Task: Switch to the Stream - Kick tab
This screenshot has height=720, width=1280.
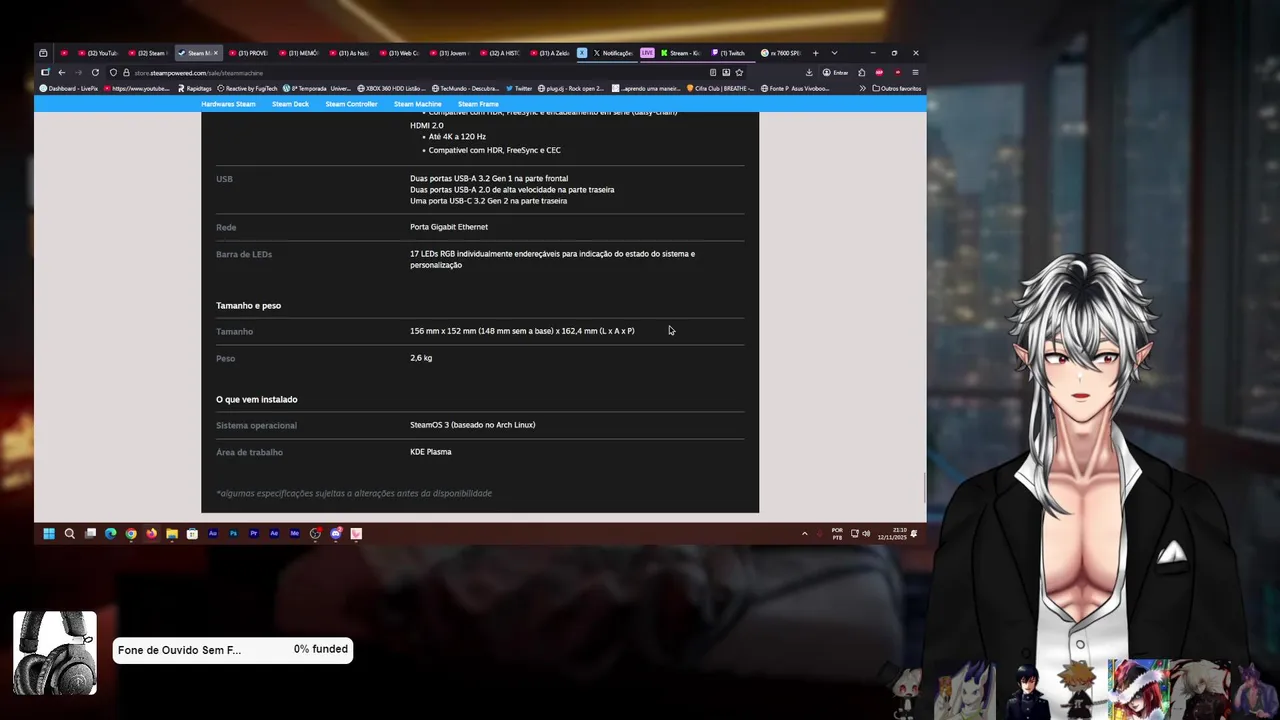Action: [680, 53]
